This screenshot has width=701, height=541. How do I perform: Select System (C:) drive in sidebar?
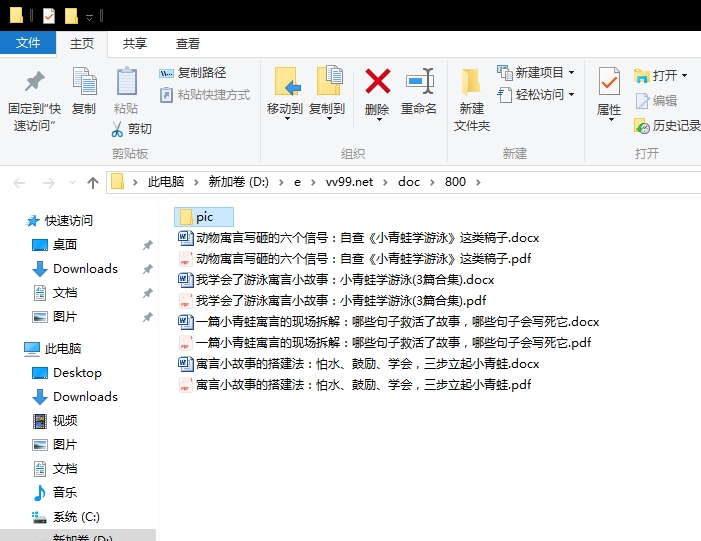[66, 517]
